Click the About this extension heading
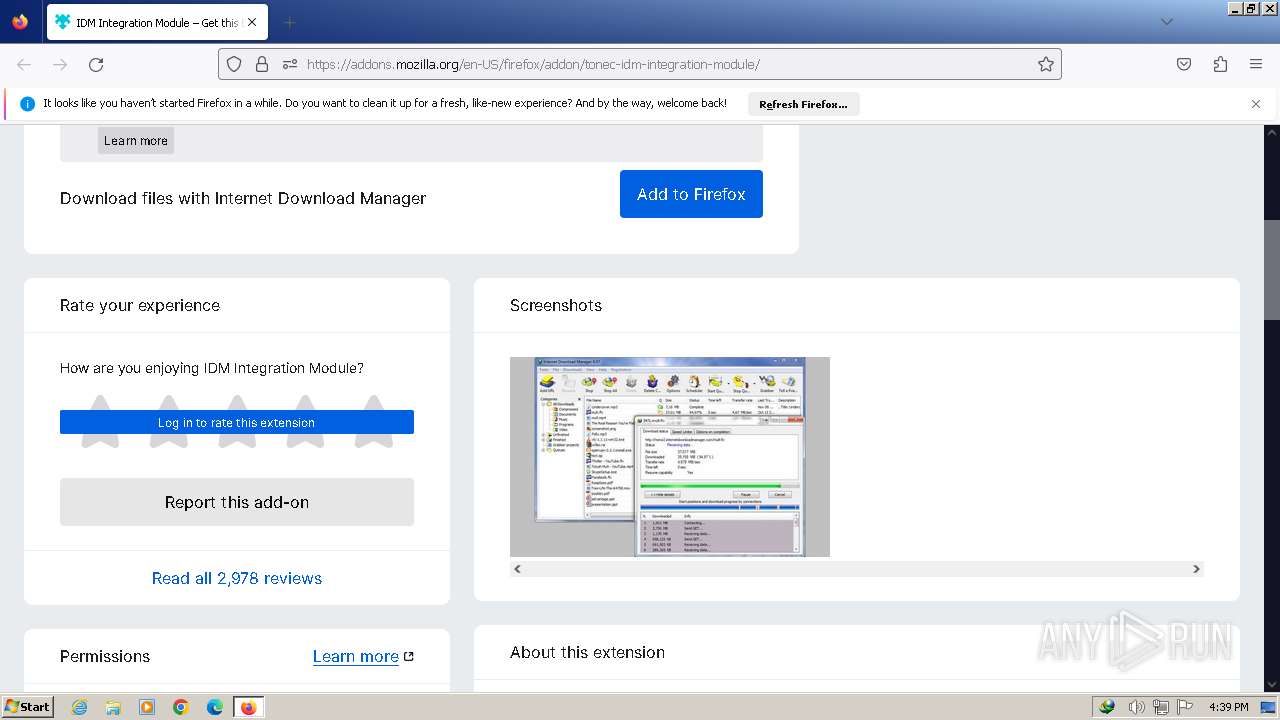 (x=587, y=652)
